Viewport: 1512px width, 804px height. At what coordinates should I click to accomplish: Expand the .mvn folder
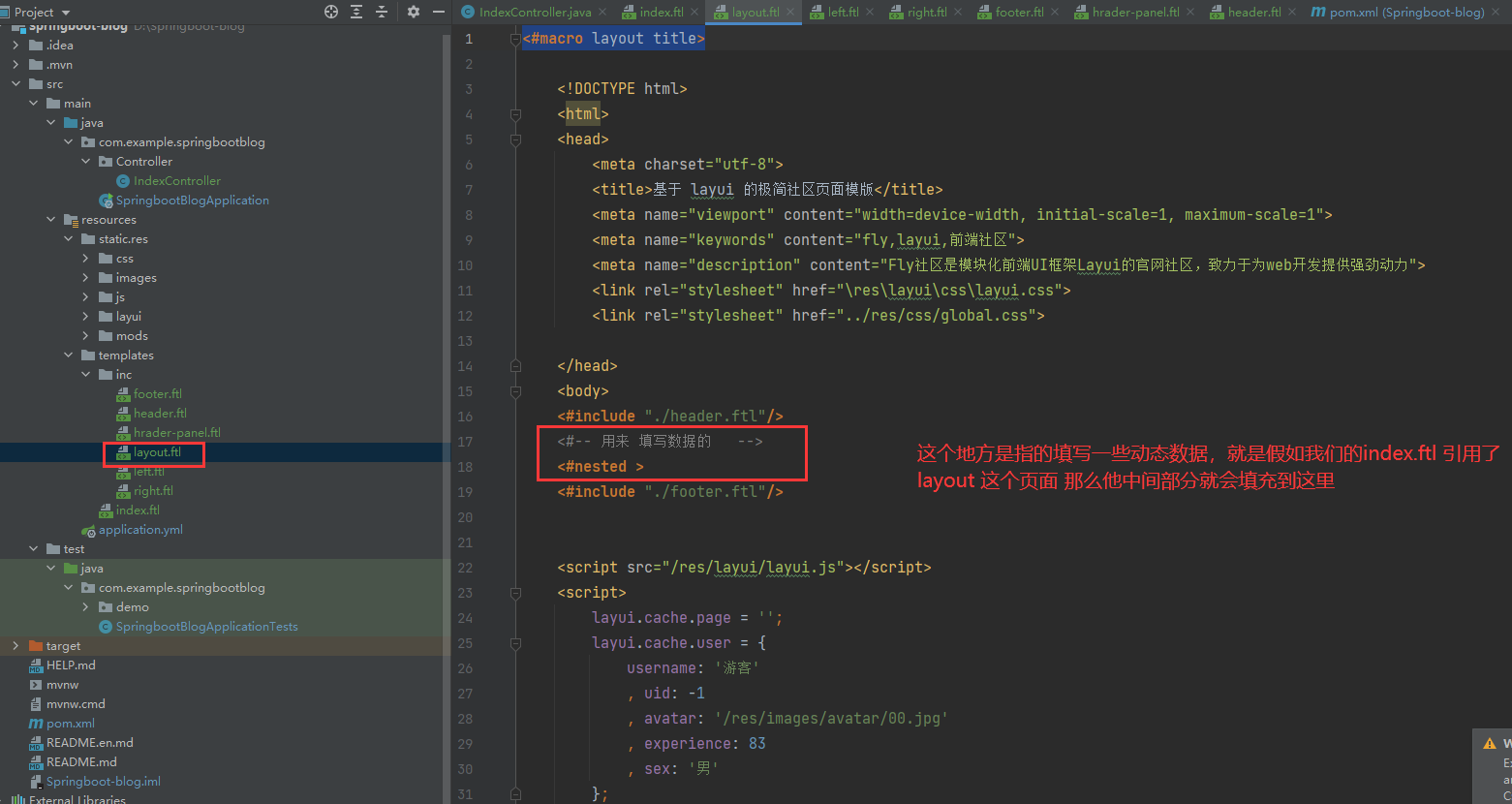click(x=15, y=64)
